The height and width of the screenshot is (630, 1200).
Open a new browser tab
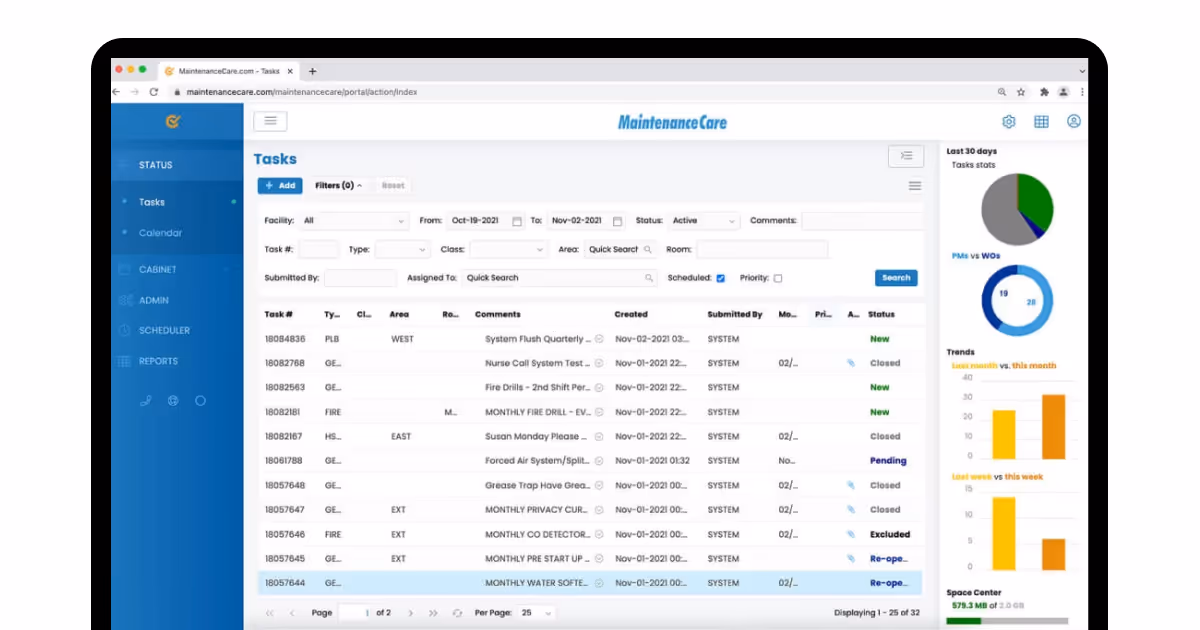point(312,72)
